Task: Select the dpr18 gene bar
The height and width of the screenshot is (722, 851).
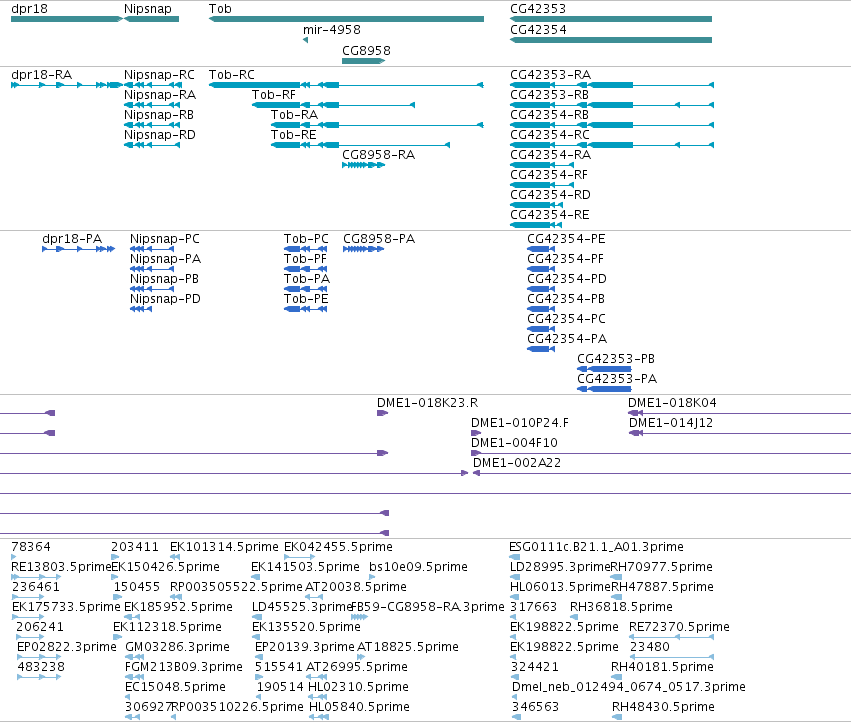Action: pyautogui.click(x=67, y=19)
